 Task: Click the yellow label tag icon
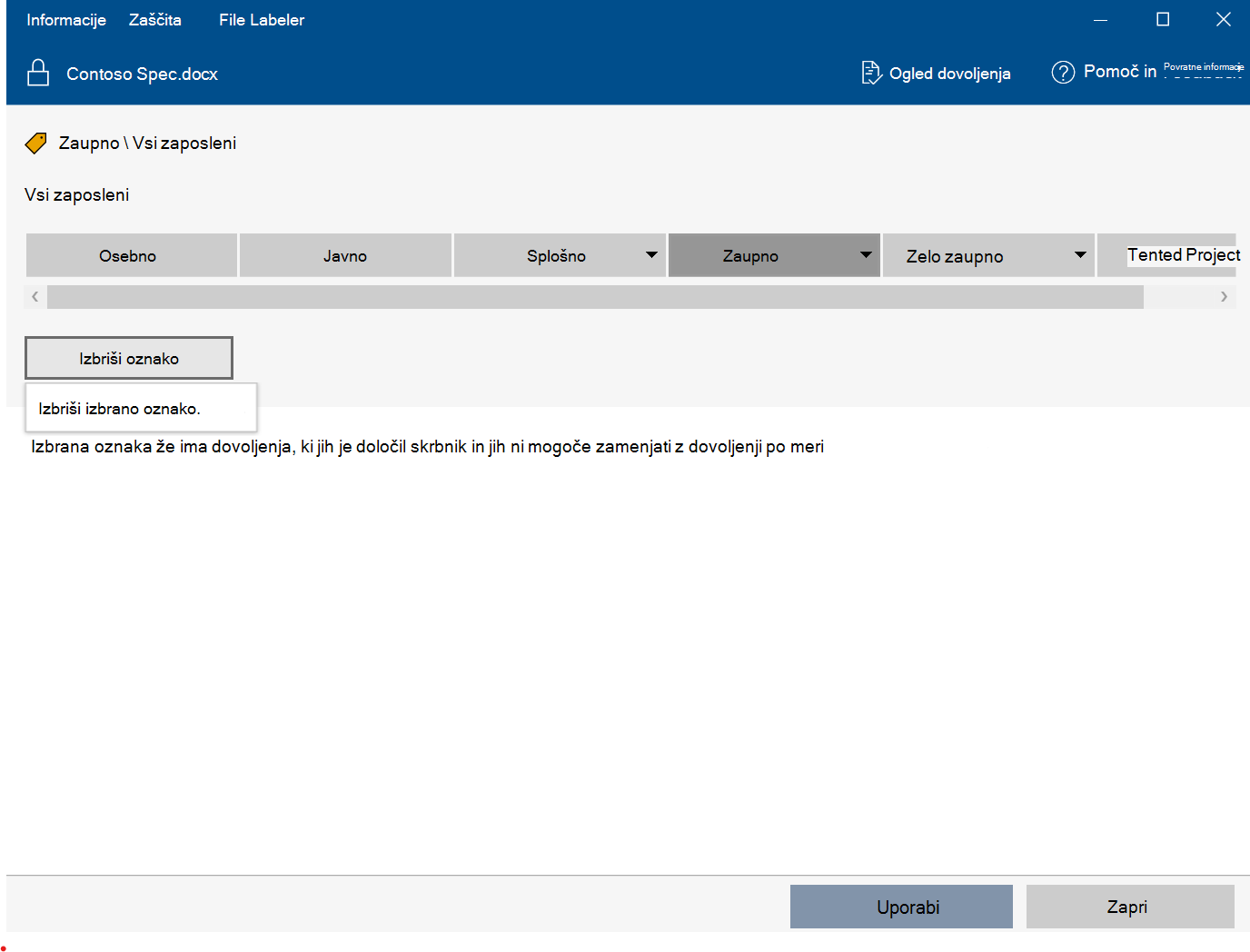(x=36, y=143)
